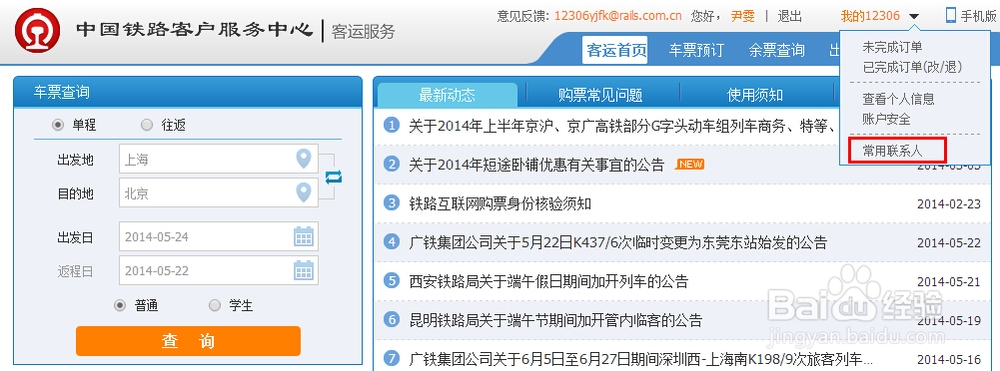Click number 5 bullet of news list
Image resolution: width=1000 pixels, height=371 pixels.
pos(392,280)
